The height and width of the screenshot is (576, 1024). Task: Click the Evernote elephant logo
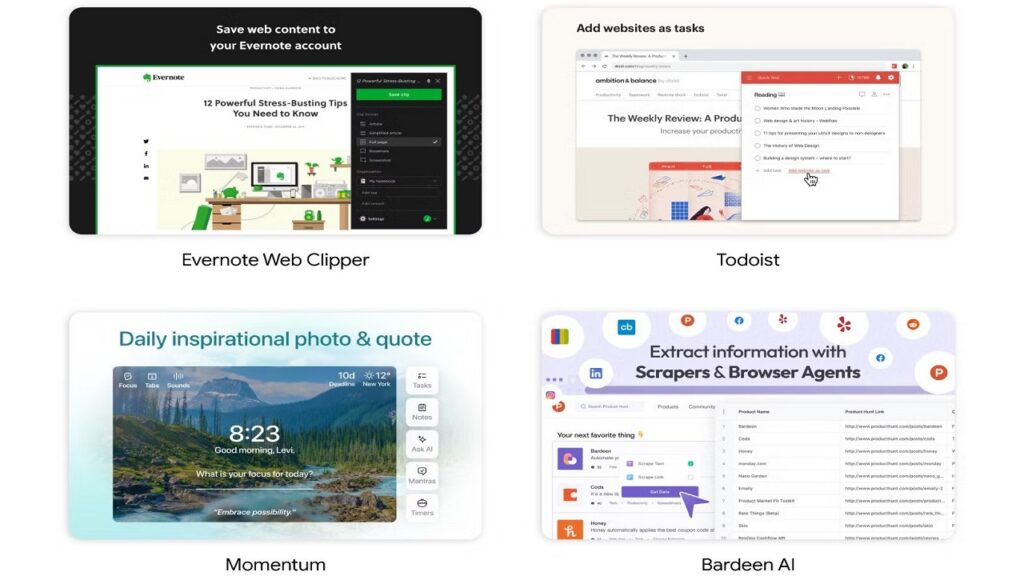coord(147,77)
